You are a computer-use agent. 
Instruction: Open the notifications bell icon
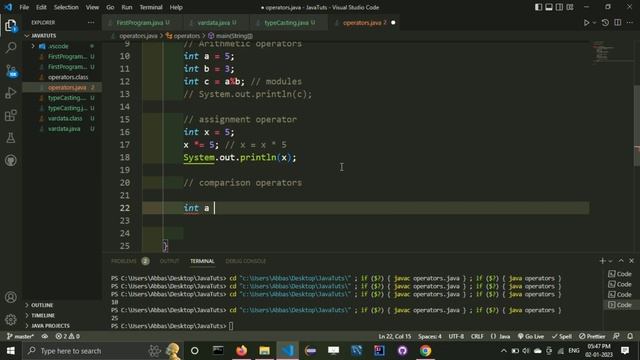point(630,336)
